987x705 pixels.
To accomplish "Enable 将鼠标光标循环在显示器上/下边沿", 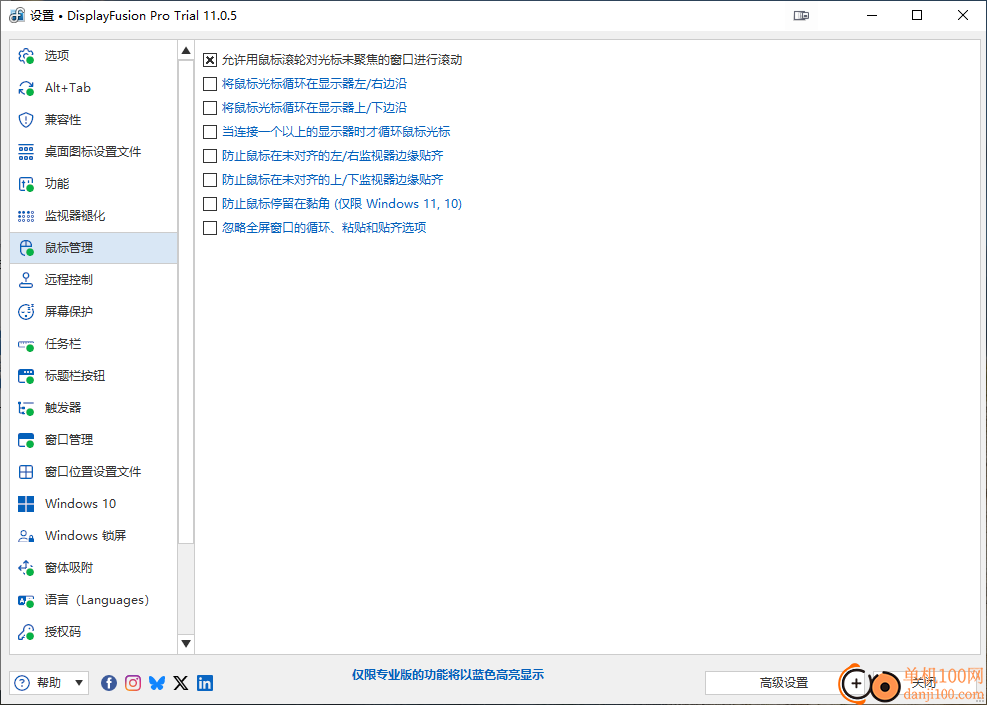I will [210, 108].
